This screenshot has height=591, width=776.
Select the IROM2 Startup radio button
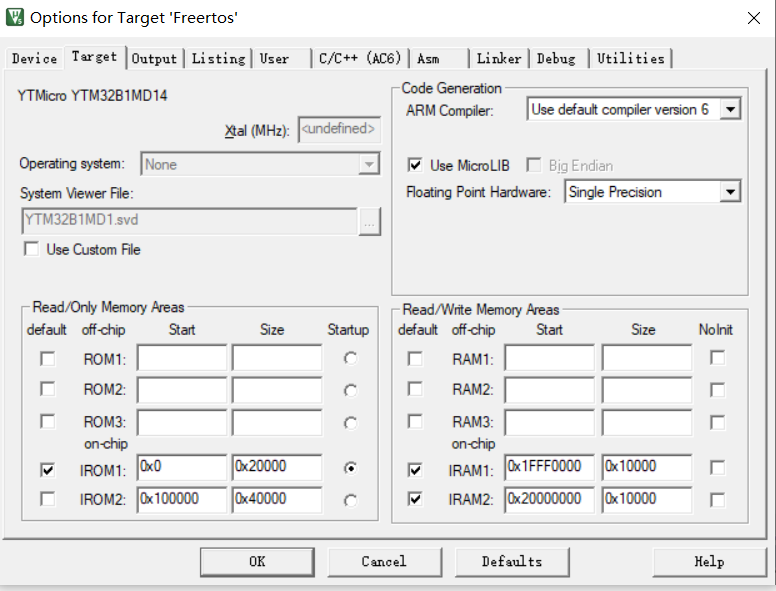[x=350, y=501]
